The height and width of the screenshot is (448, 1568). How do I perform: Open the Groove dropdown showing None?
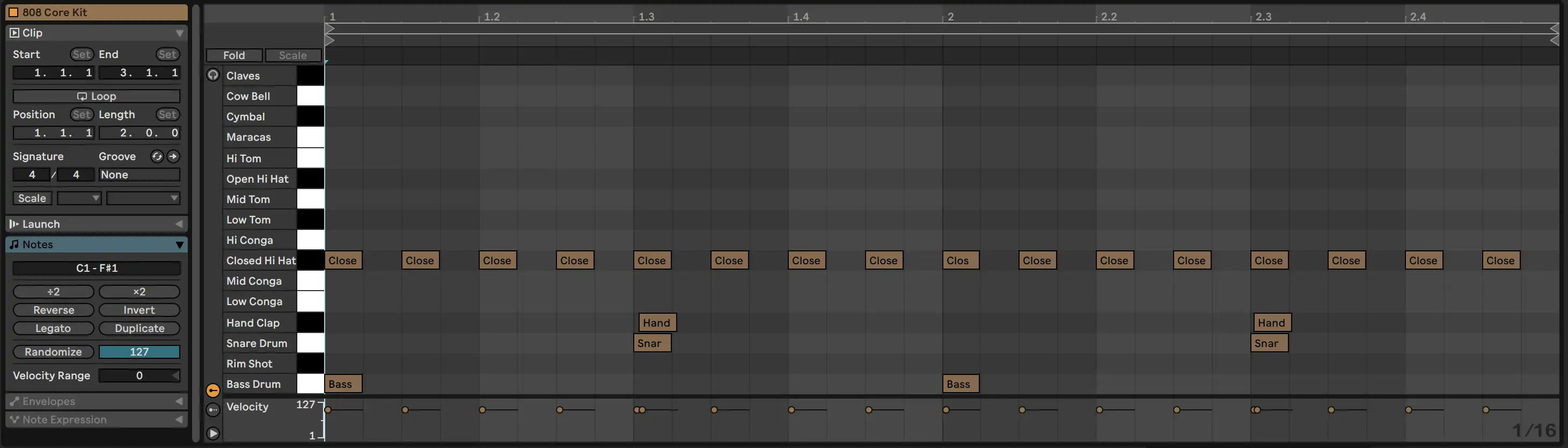[x=139, y=175]
